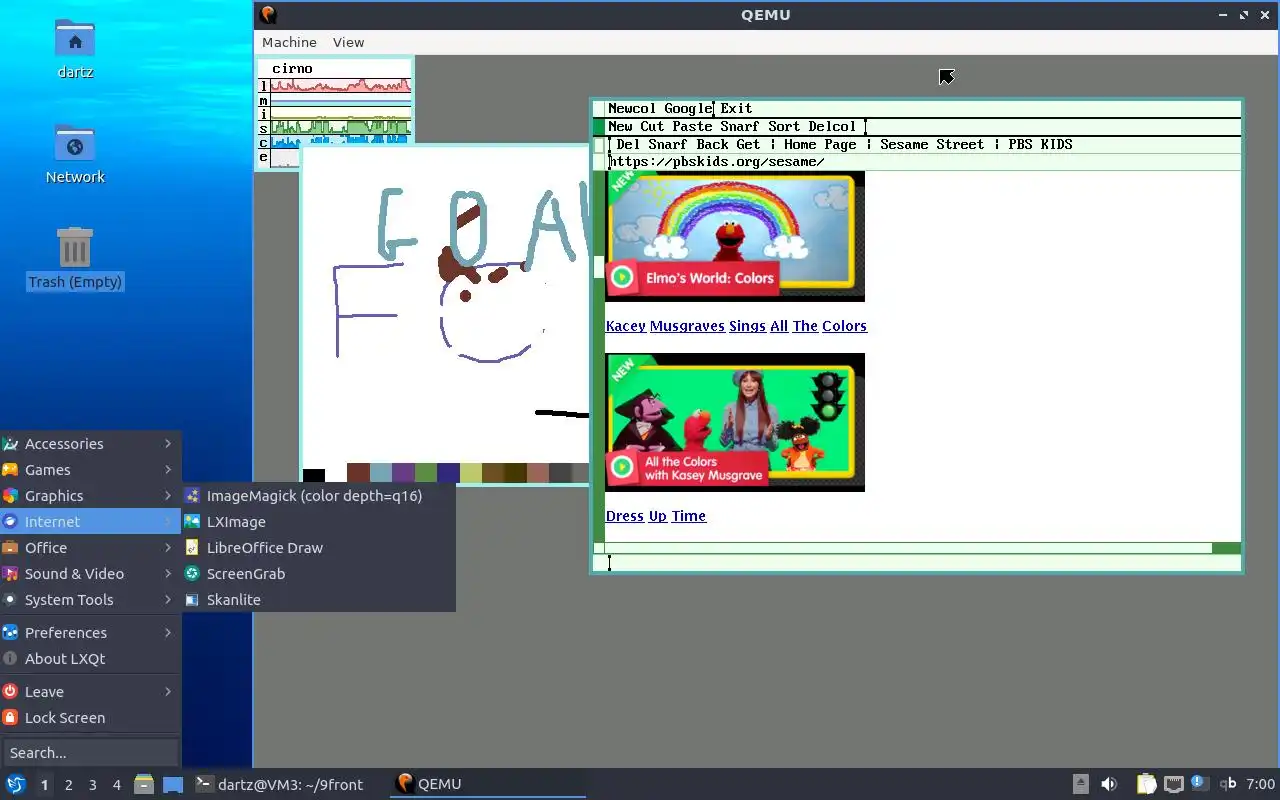Pick the light blue paint color swatch

pos(380,473)
